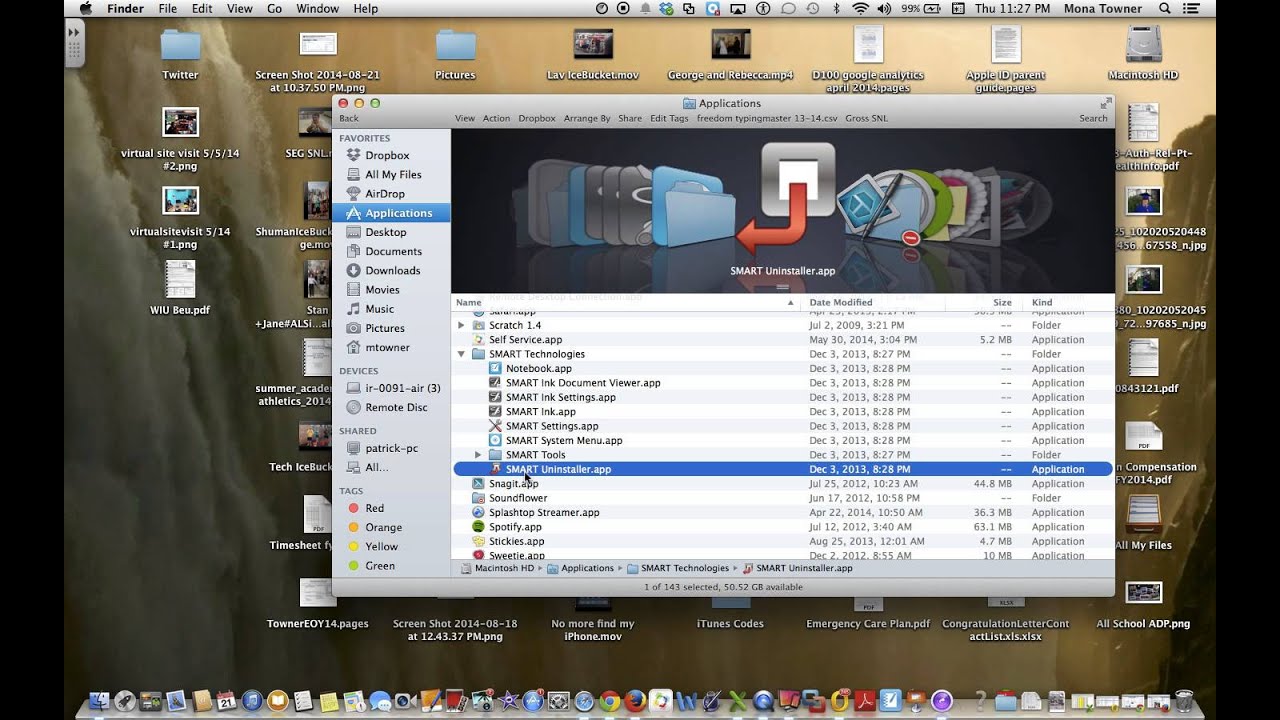Image resolution: width=1280 pixels, height=720 pixels.
Task: Open All My Files in sidebar
Action: pyautogui.click(x=393, y=174)
